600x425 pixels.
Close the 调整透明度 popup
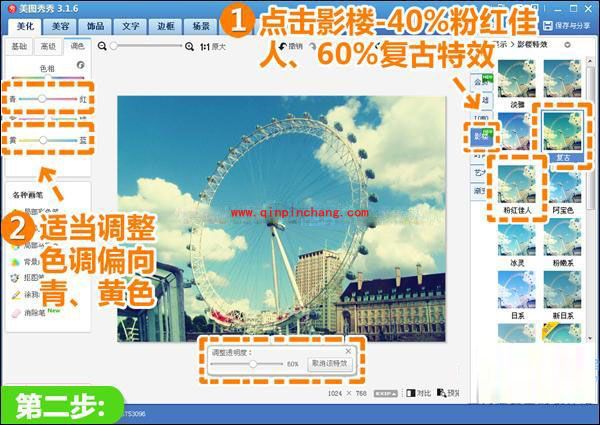348,351
